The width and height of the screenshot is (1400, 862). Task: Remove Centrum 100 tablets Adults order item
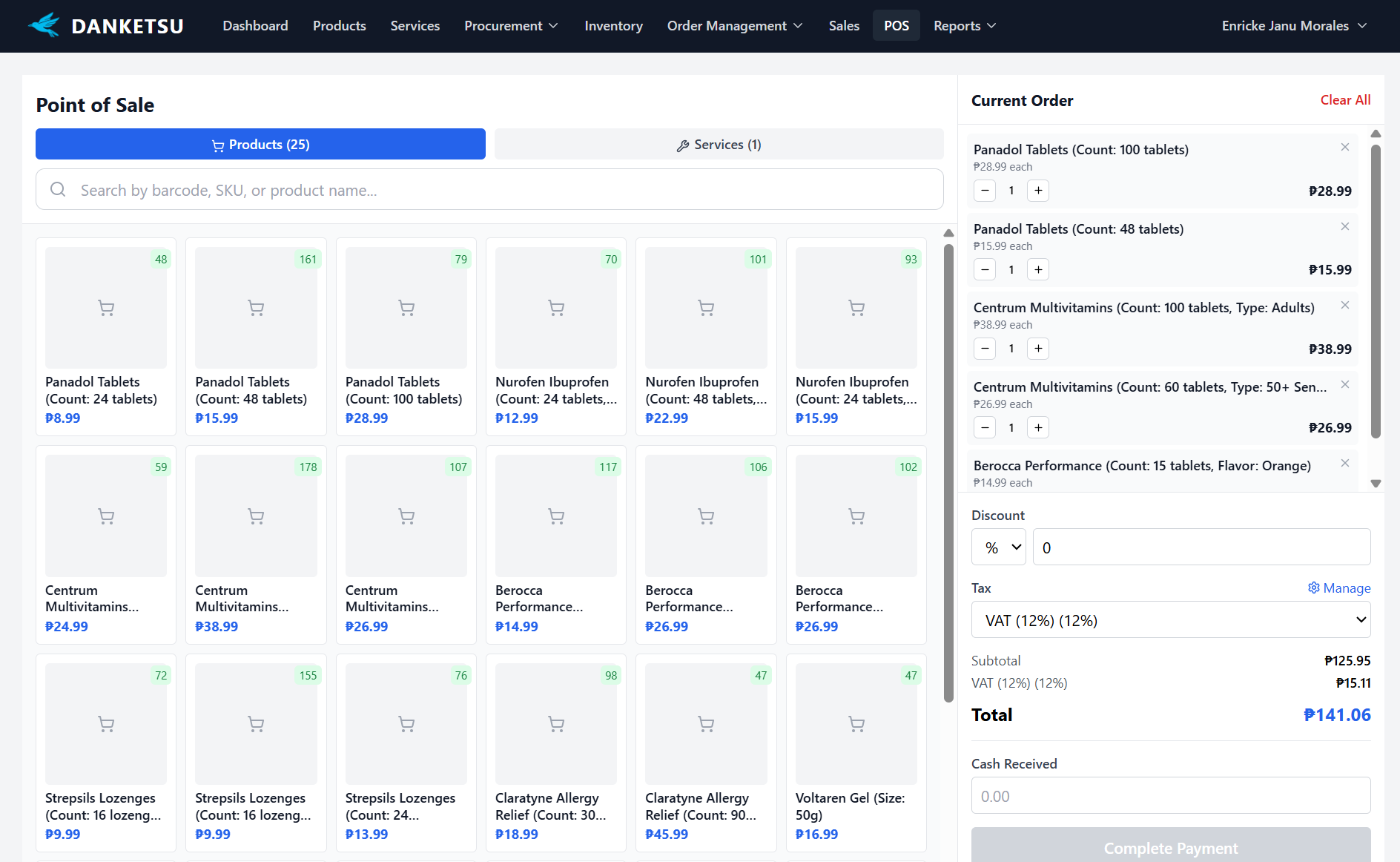[x=1344, y=306]
